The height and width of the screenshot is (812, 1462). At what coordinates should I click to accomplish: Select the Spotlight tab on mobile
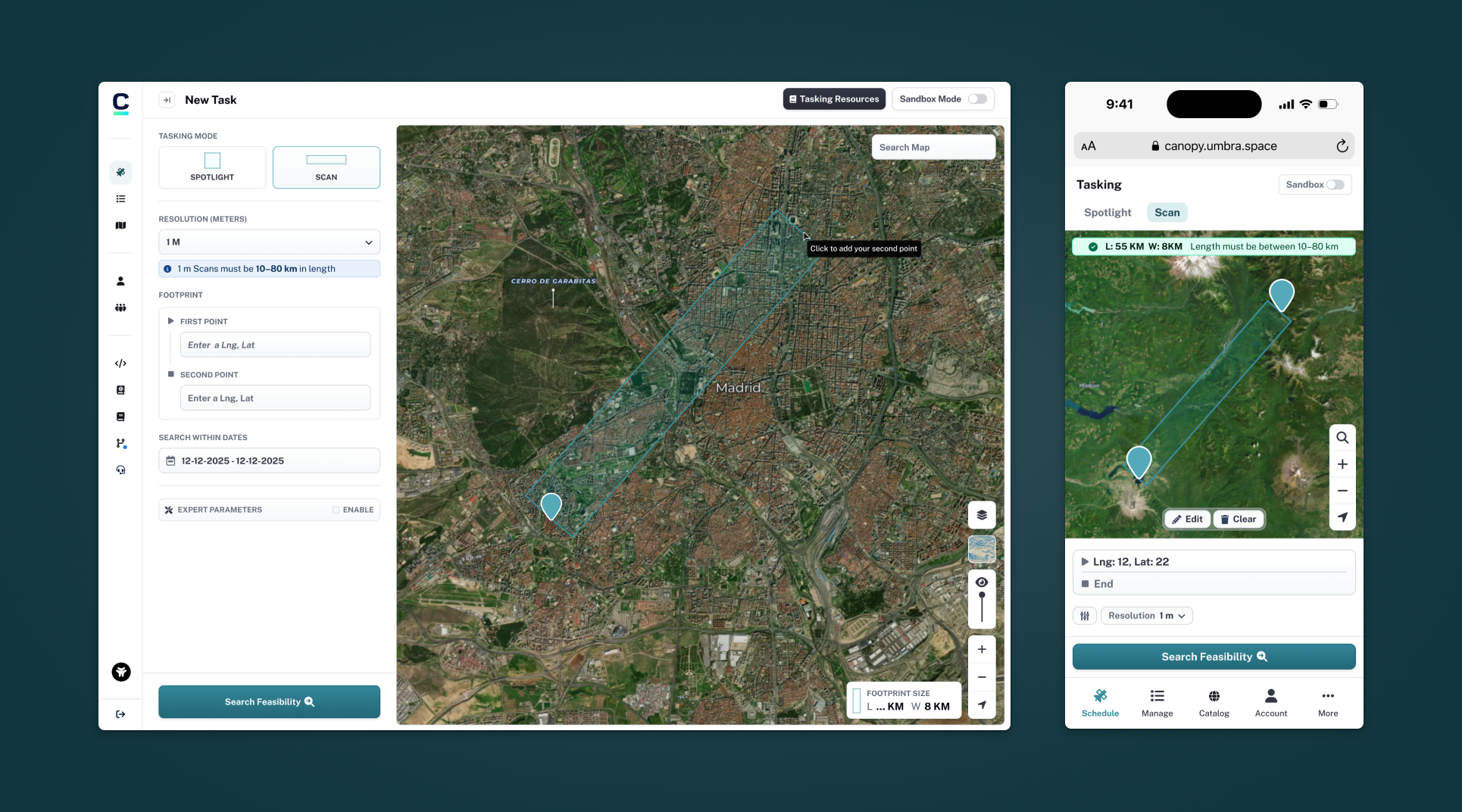[x=1107, y=213]
